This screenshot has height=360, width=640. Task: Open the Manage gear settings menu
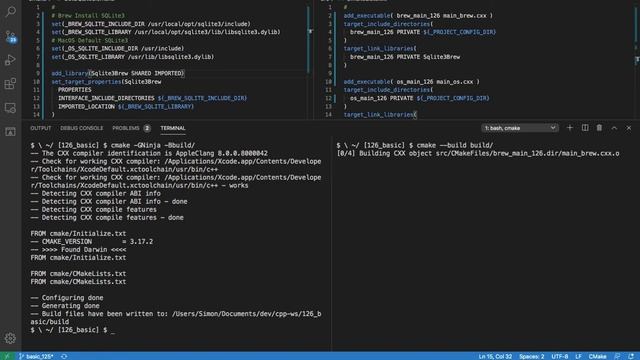[x=10, y=338]
